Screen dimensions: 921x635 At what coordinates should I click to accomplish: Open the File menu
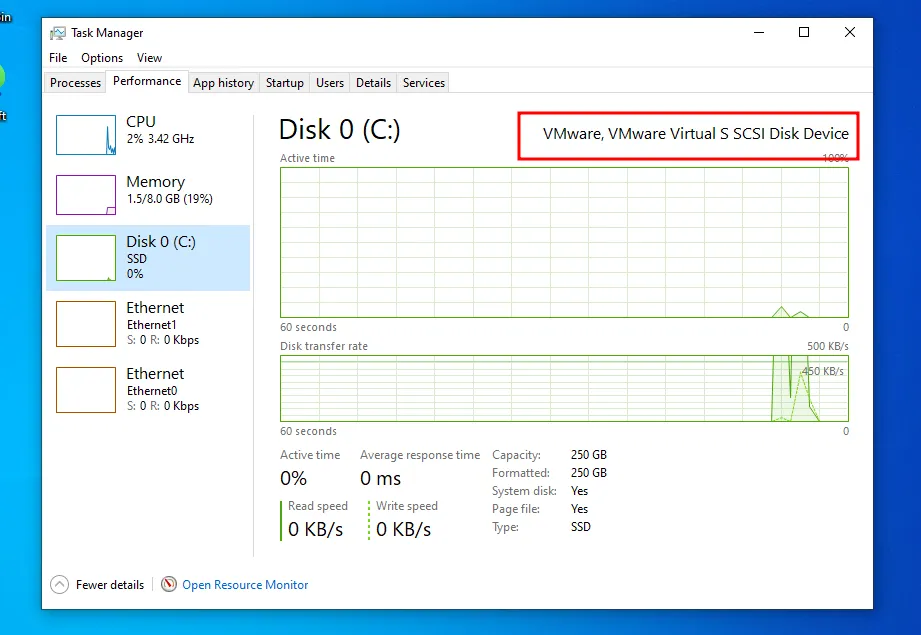(58, 58)
